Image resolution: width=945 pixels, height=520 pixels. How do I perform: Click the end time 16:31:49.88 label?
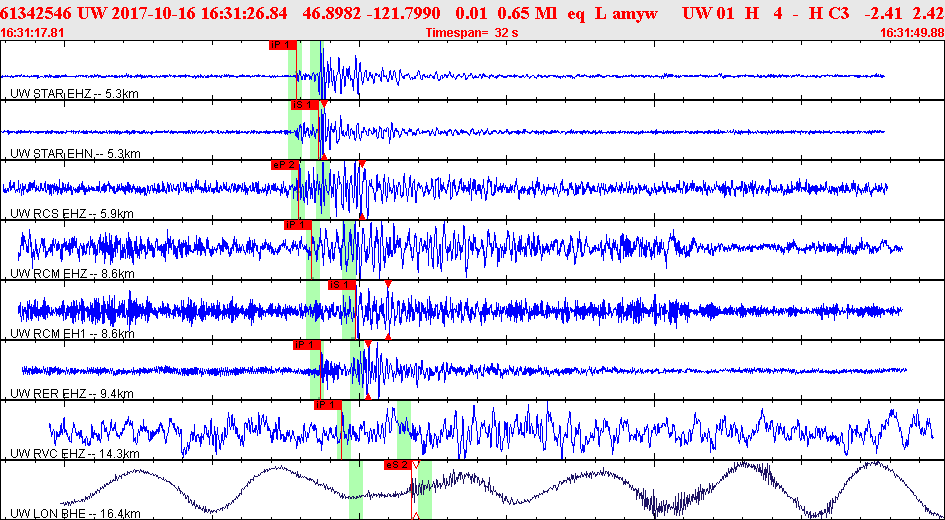pyautogui.click(x=911, y=33)
